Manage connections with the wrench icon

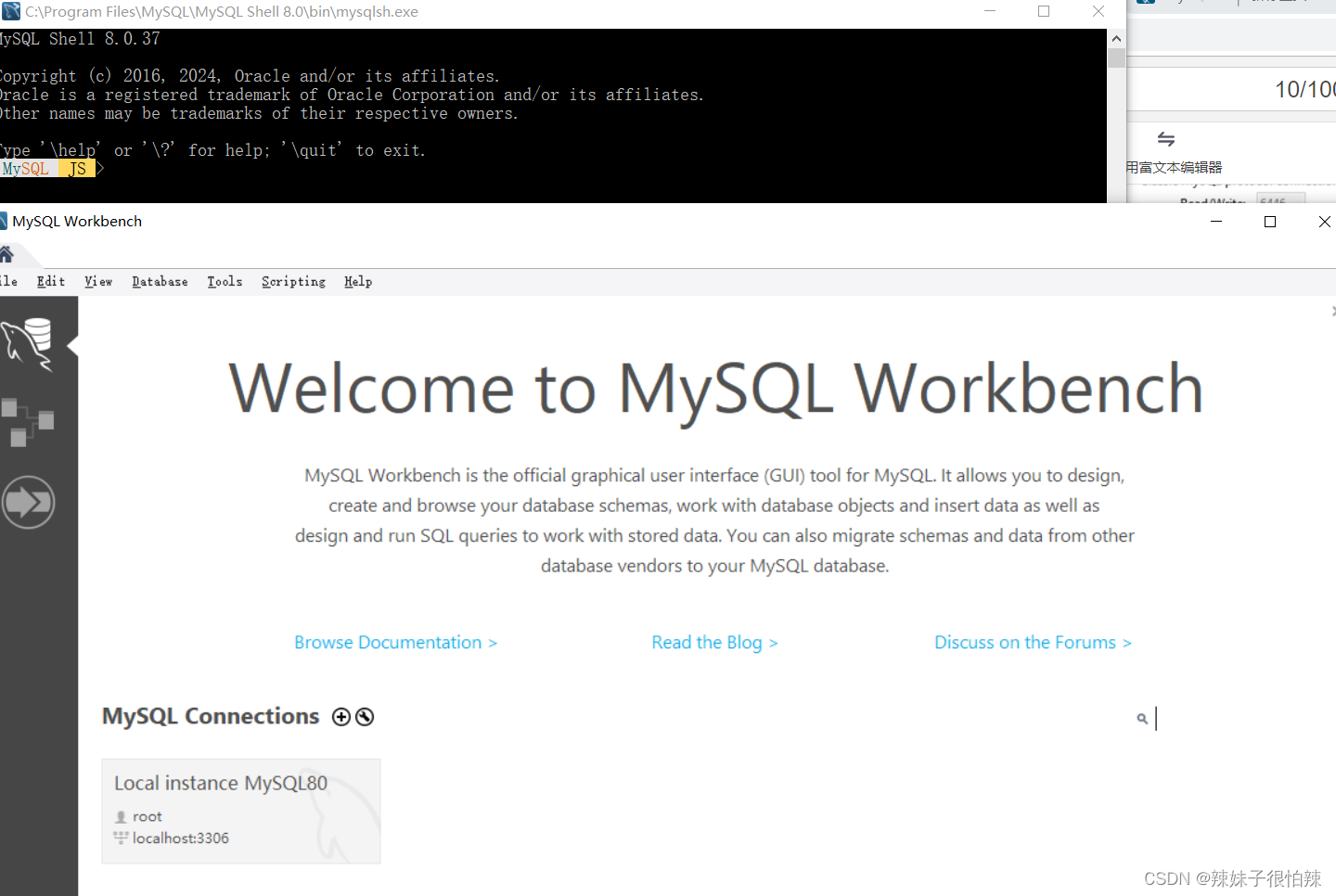tap(365, 717)
